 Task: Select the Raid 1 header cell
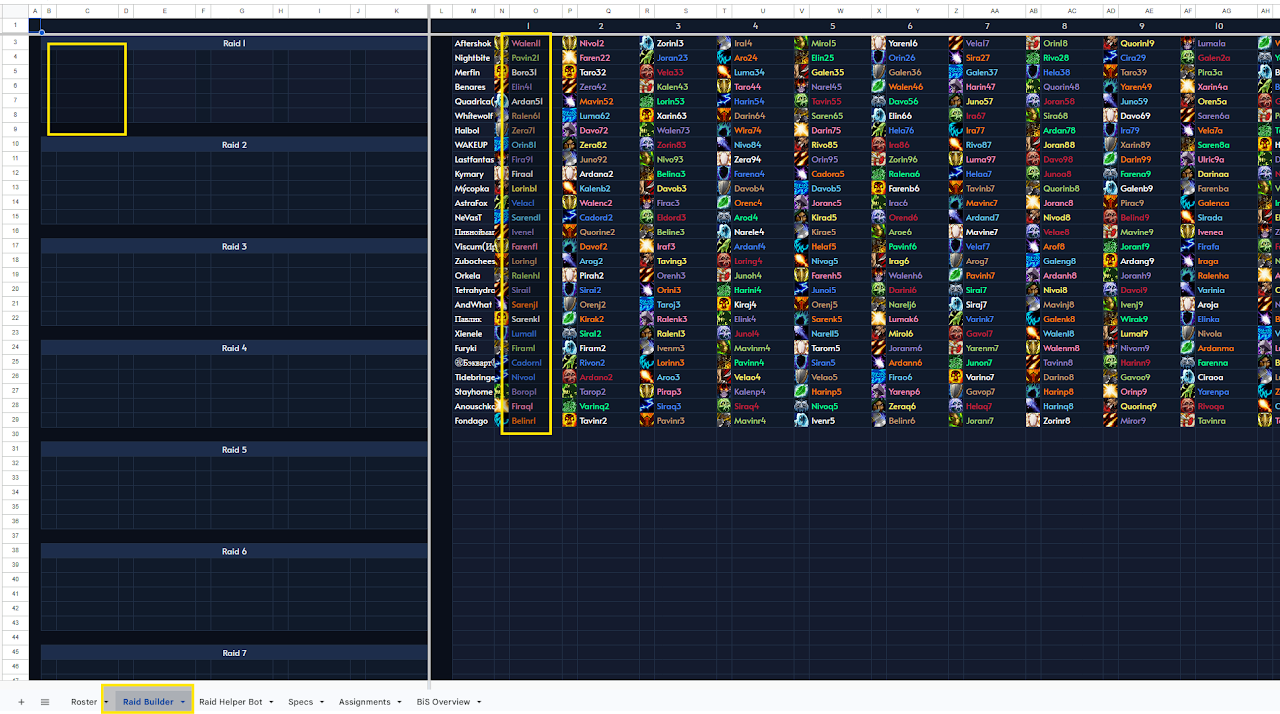coord(234,43)
